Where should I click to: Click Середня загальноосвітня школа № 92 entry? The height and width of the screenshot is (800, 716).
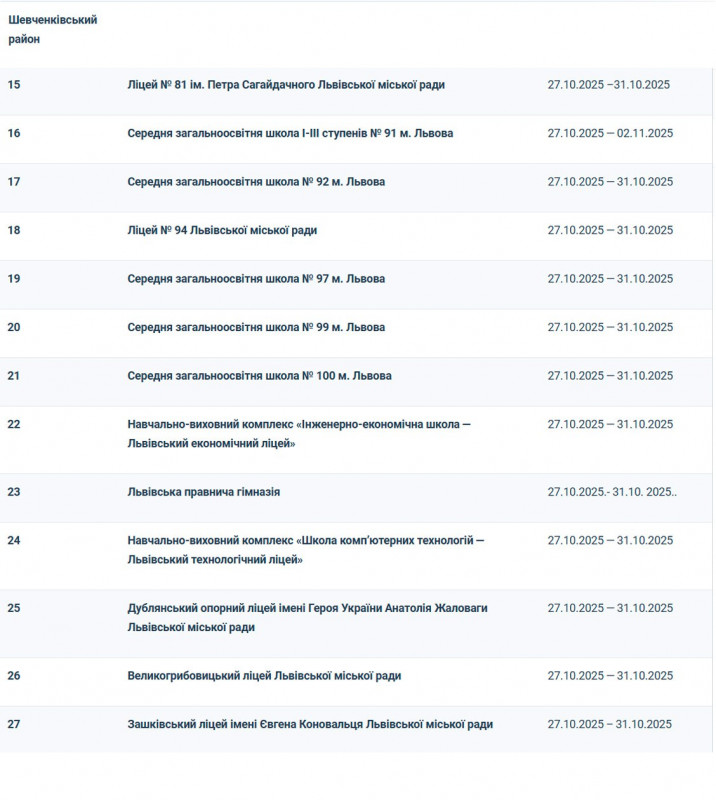pos(256,182)
